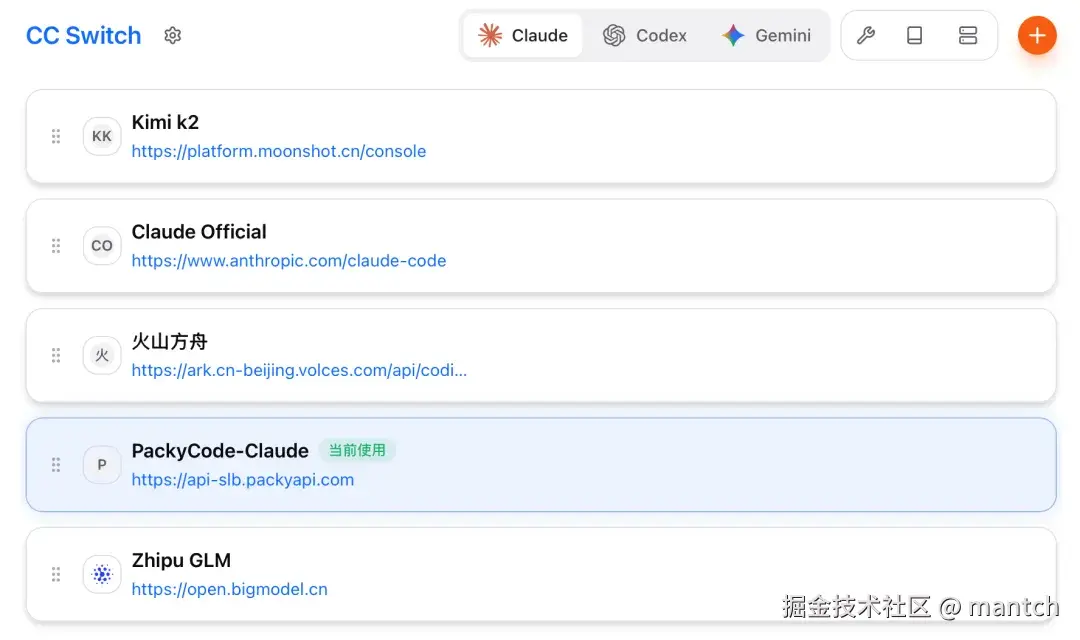This screenshot has height=640, width=1080.
Task: Open the wrench tools icon
Action: click(866, 36)
